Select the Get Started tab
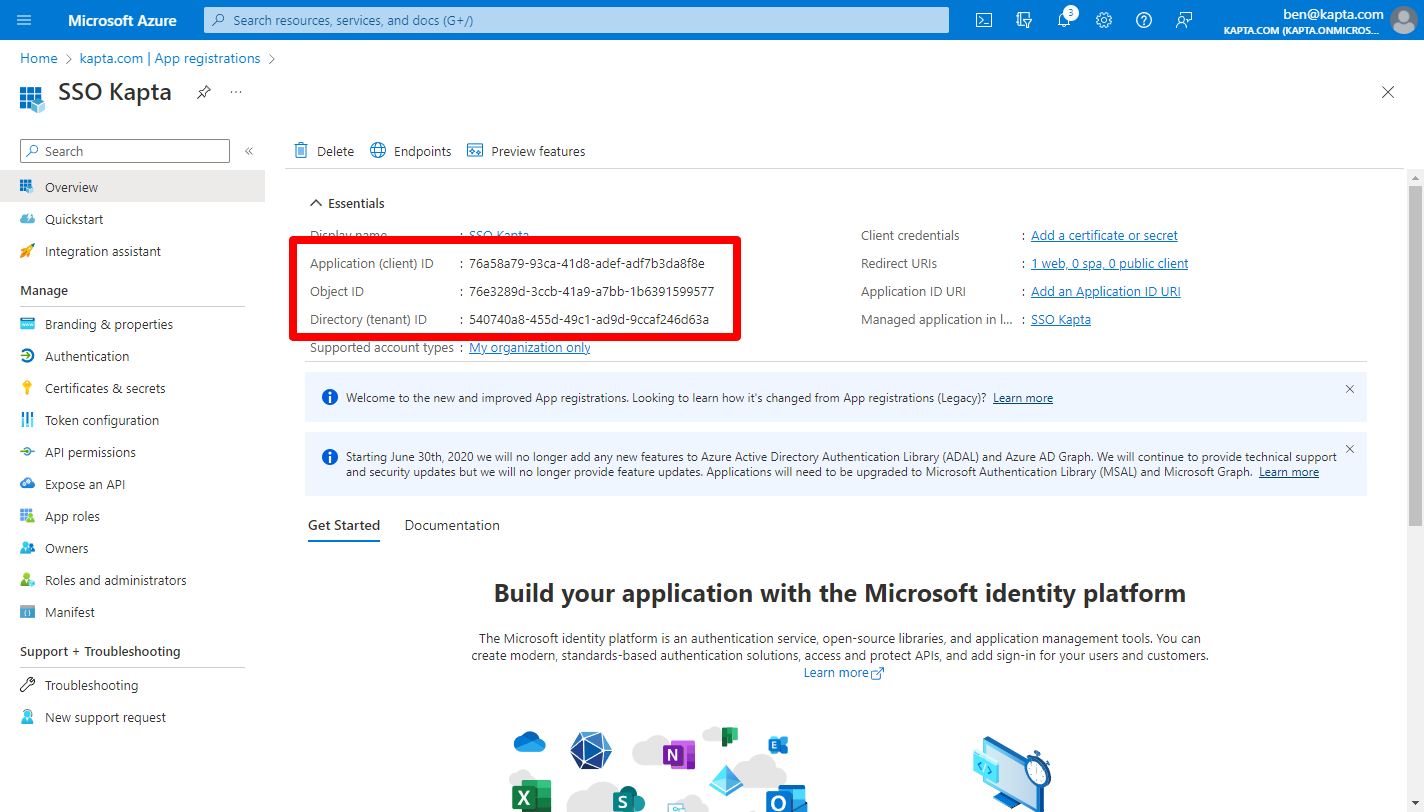The width and height of the screenshot is (1424, 812). point(344,524)
